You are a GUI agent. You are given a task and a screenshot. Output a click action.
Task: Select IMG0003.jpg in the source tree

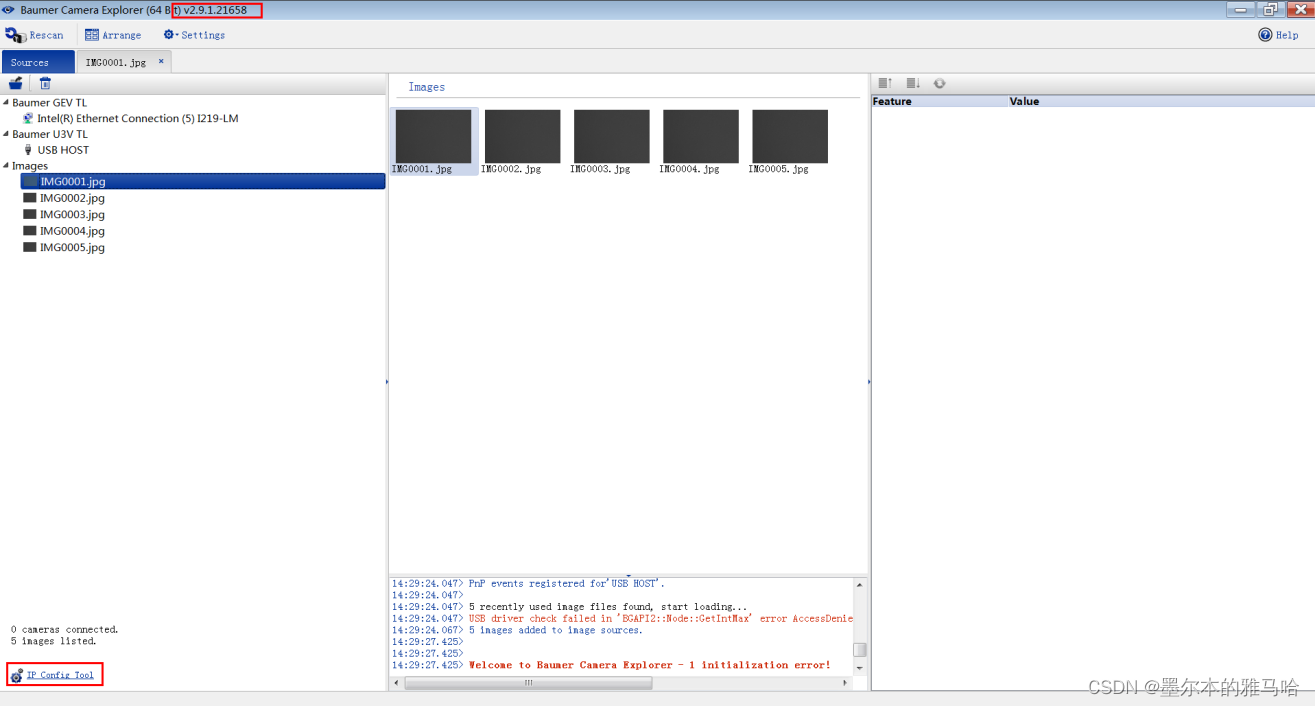pyautogui.click(x=72, y=214)
